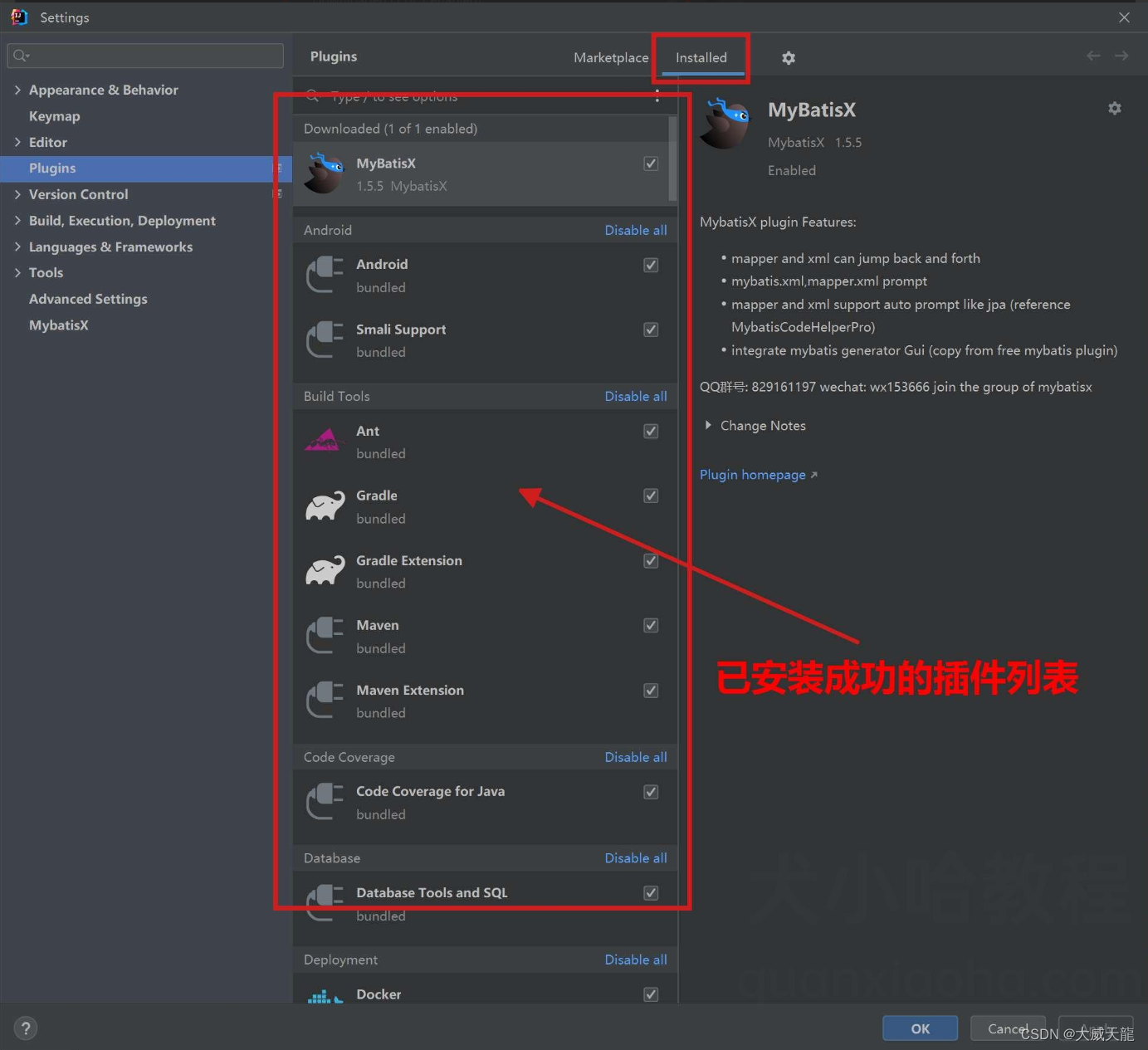Click the 'Enabled' status in MyBatisX details
This screenshot has height=1050, width=1148.
click(792, 170)
